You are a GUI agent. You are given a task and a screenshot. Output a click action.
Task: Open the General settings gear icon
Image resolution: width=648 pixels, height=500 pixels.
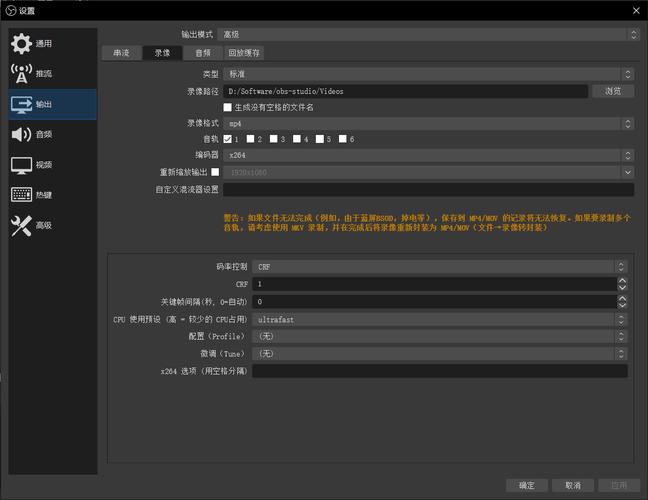(x=21, y=43)
